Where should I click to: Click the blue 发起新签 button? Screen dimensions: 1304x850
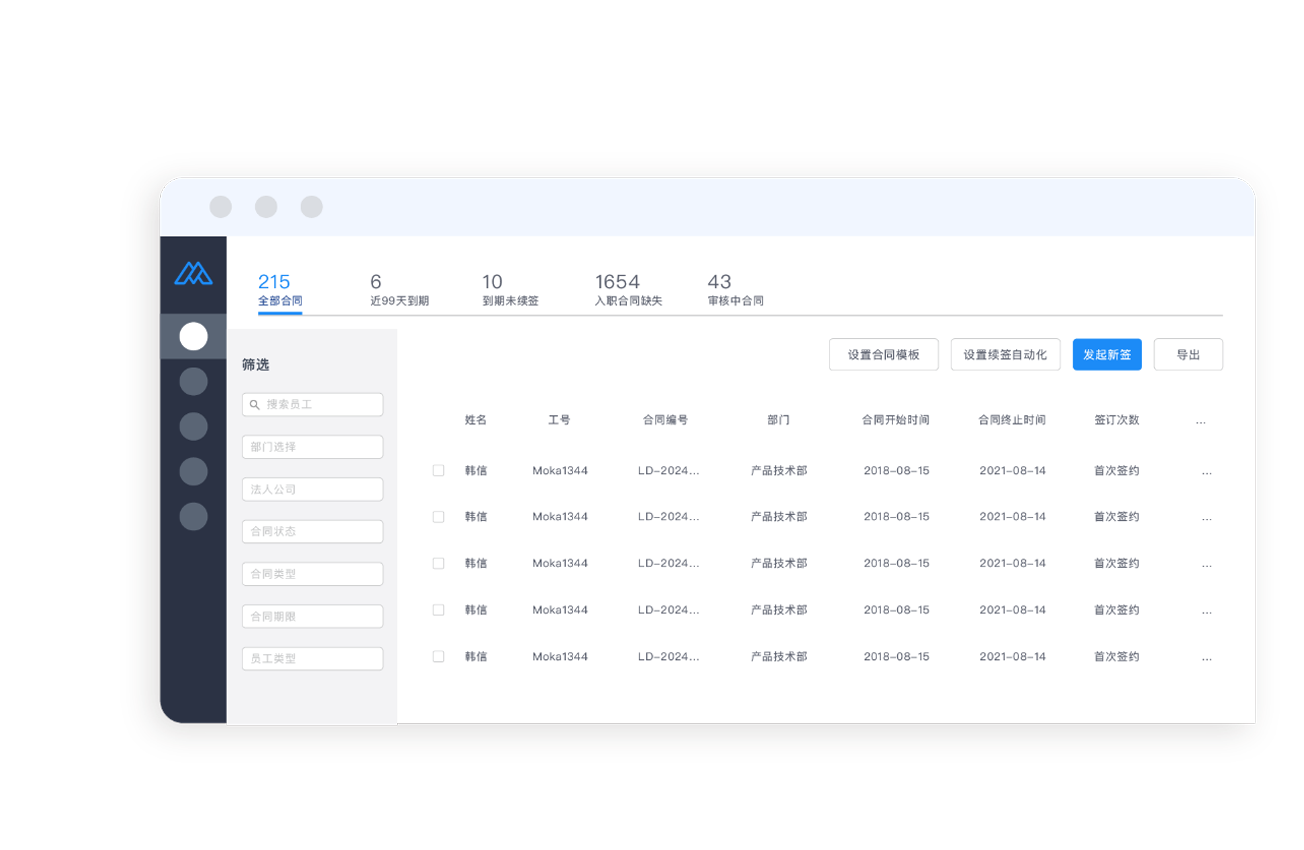1107,355
